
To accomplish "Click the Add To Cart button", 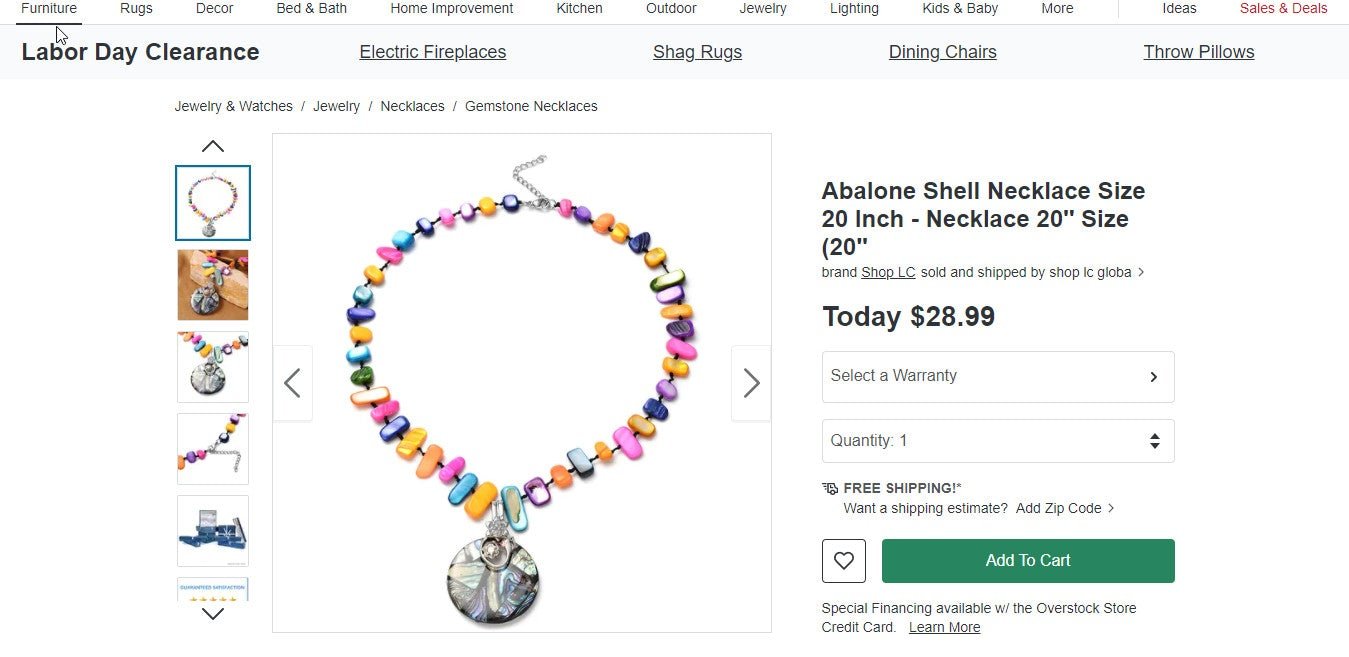I will pos(1028,560).
